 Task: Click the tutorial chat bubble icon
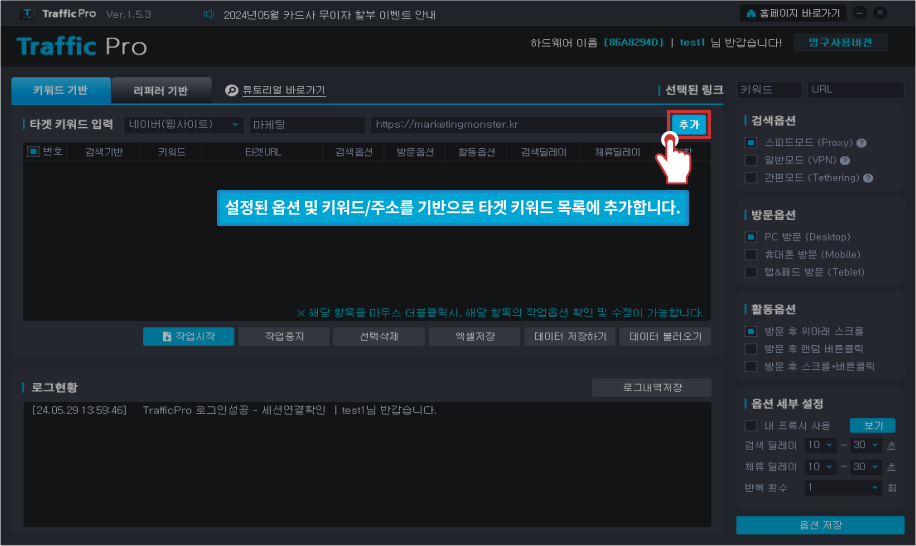coord(231,90)
